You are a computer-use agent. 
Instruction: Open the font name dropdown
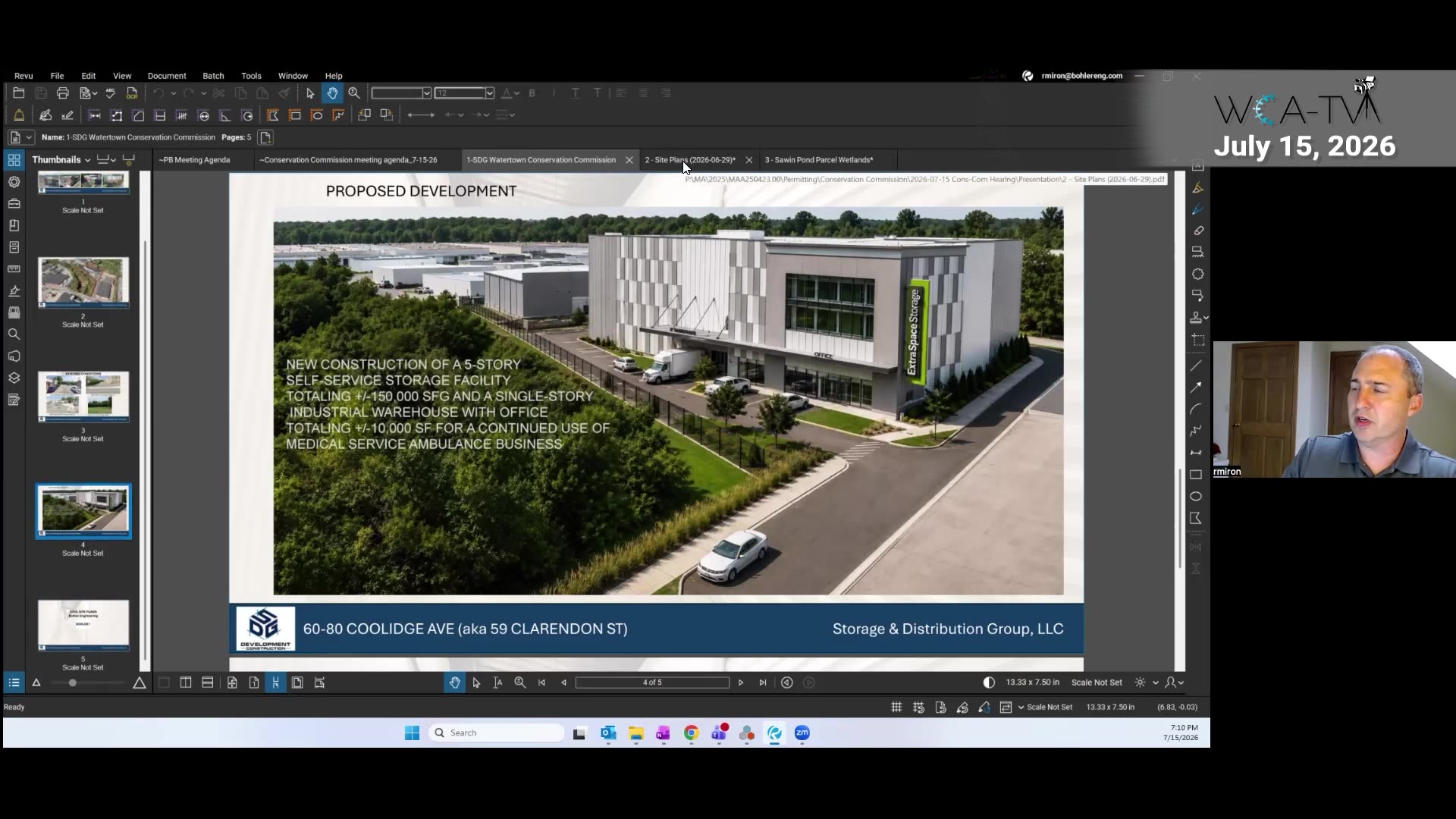tap(427, 93)
